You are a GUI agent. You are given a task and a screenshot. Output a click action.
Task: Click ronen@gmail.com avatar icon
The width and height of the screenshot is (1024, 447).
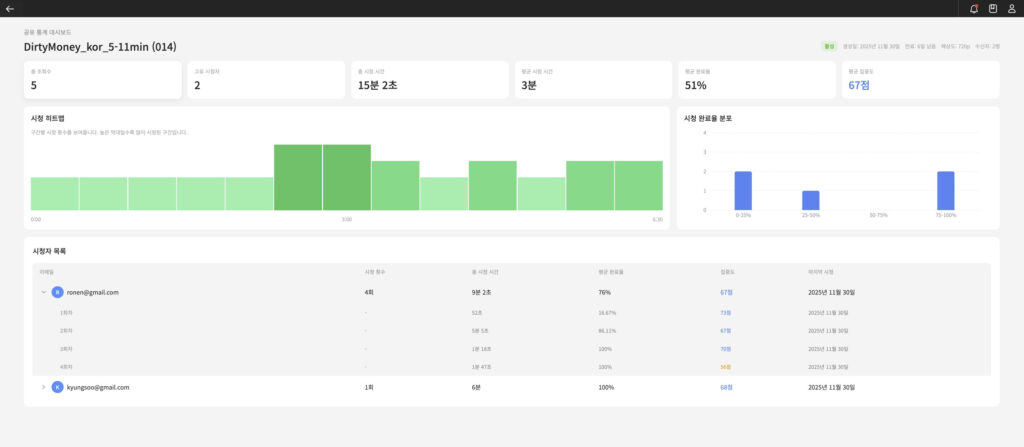pos(57,292)
